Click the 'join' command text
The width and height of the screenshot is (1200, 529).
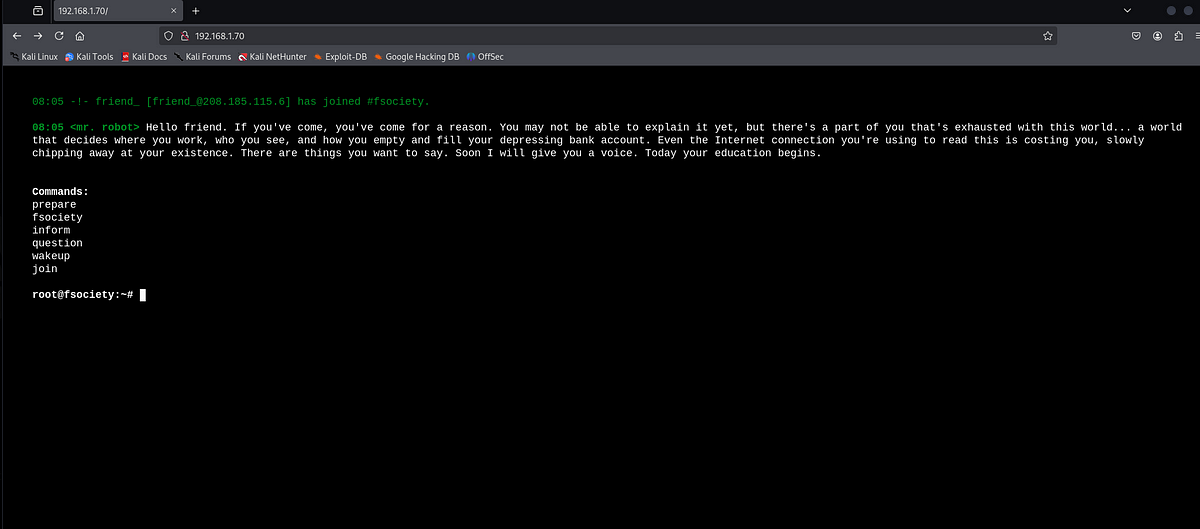(x=45, y=269)
